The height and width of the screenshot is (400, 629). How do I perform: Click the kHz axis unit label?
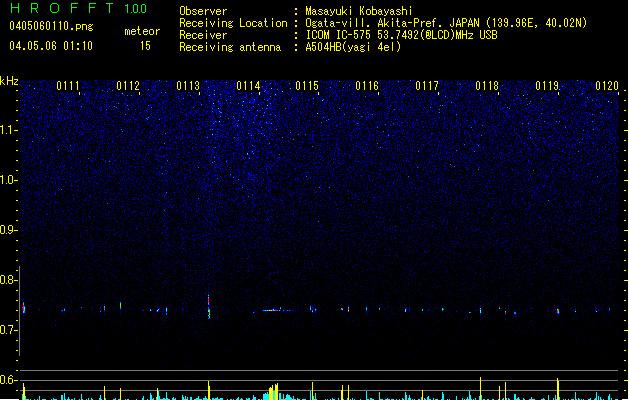click(9, 81)
